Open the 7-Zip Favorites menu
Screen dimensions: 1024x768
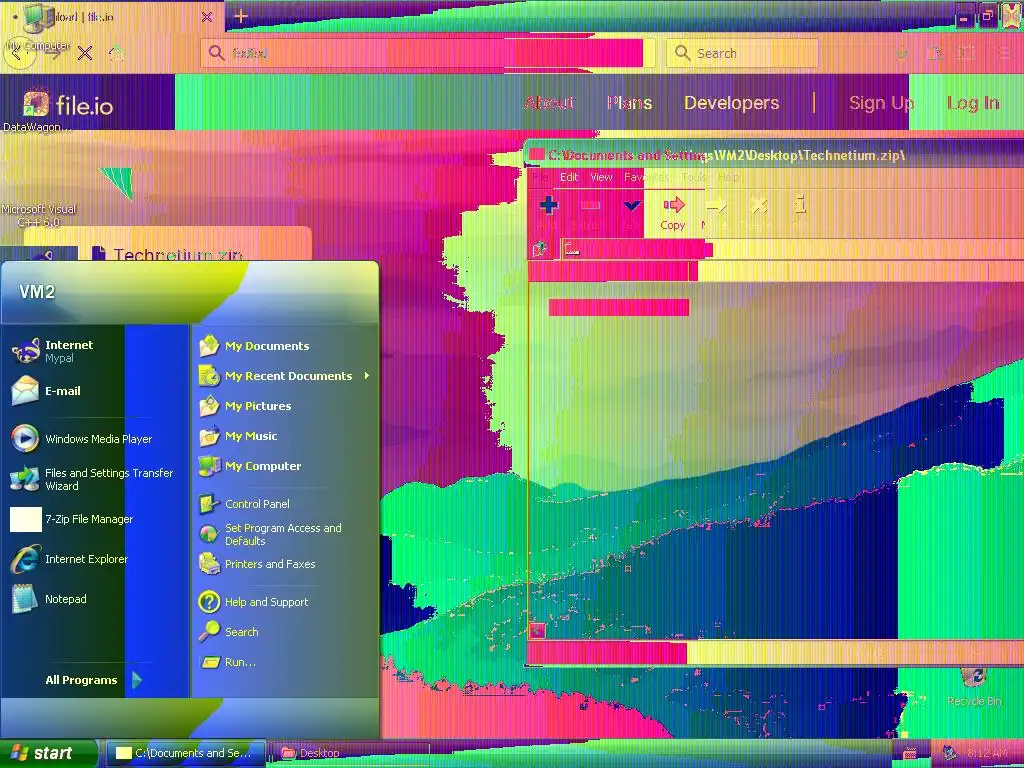pos(647,177)
